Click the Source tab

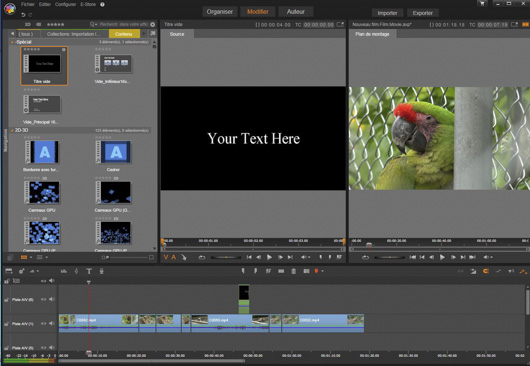point(177,34)
